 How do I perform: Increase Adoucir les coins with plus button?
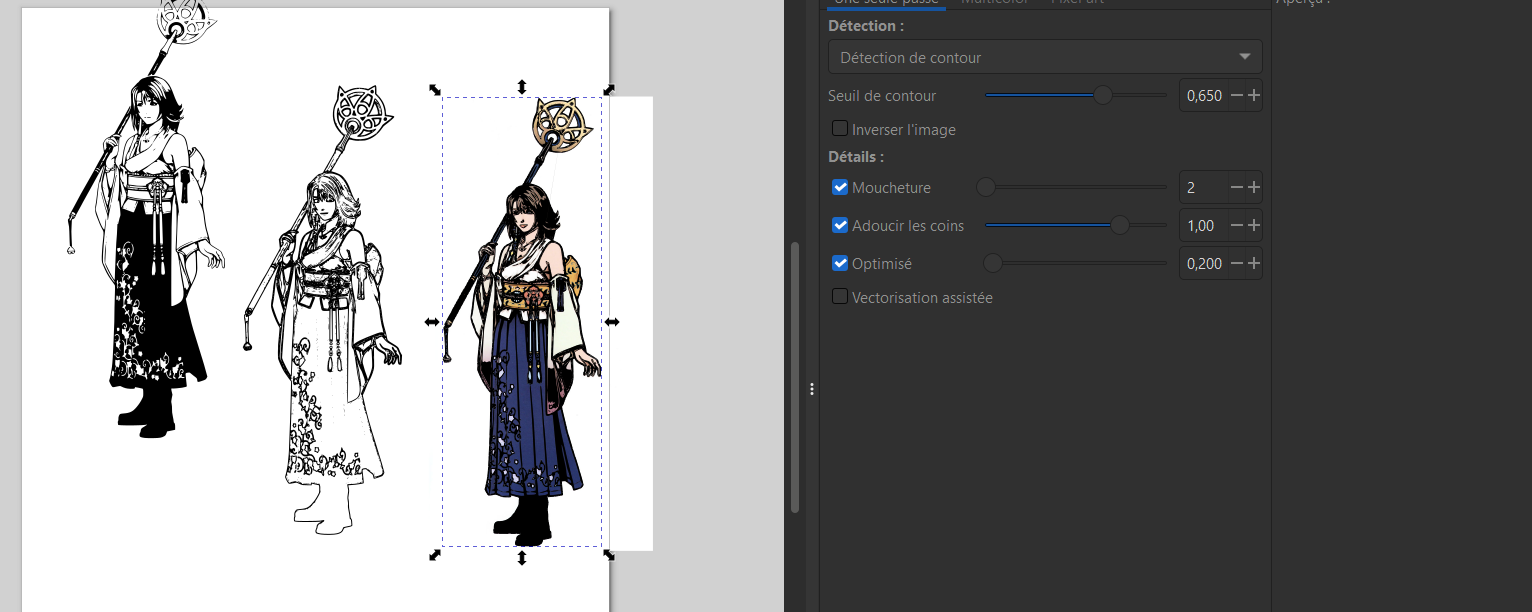pos(1254,226)
